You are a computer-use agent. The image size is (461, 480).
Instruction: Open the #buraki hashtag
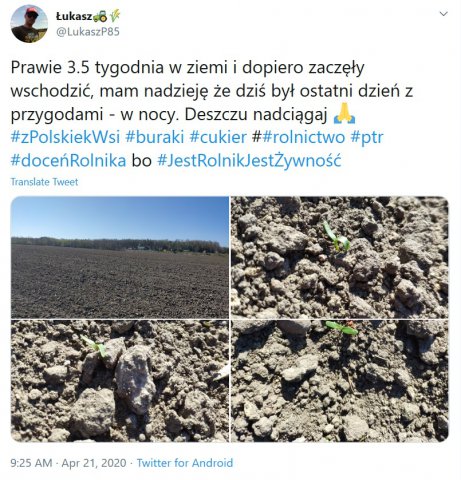pos(155,137)
